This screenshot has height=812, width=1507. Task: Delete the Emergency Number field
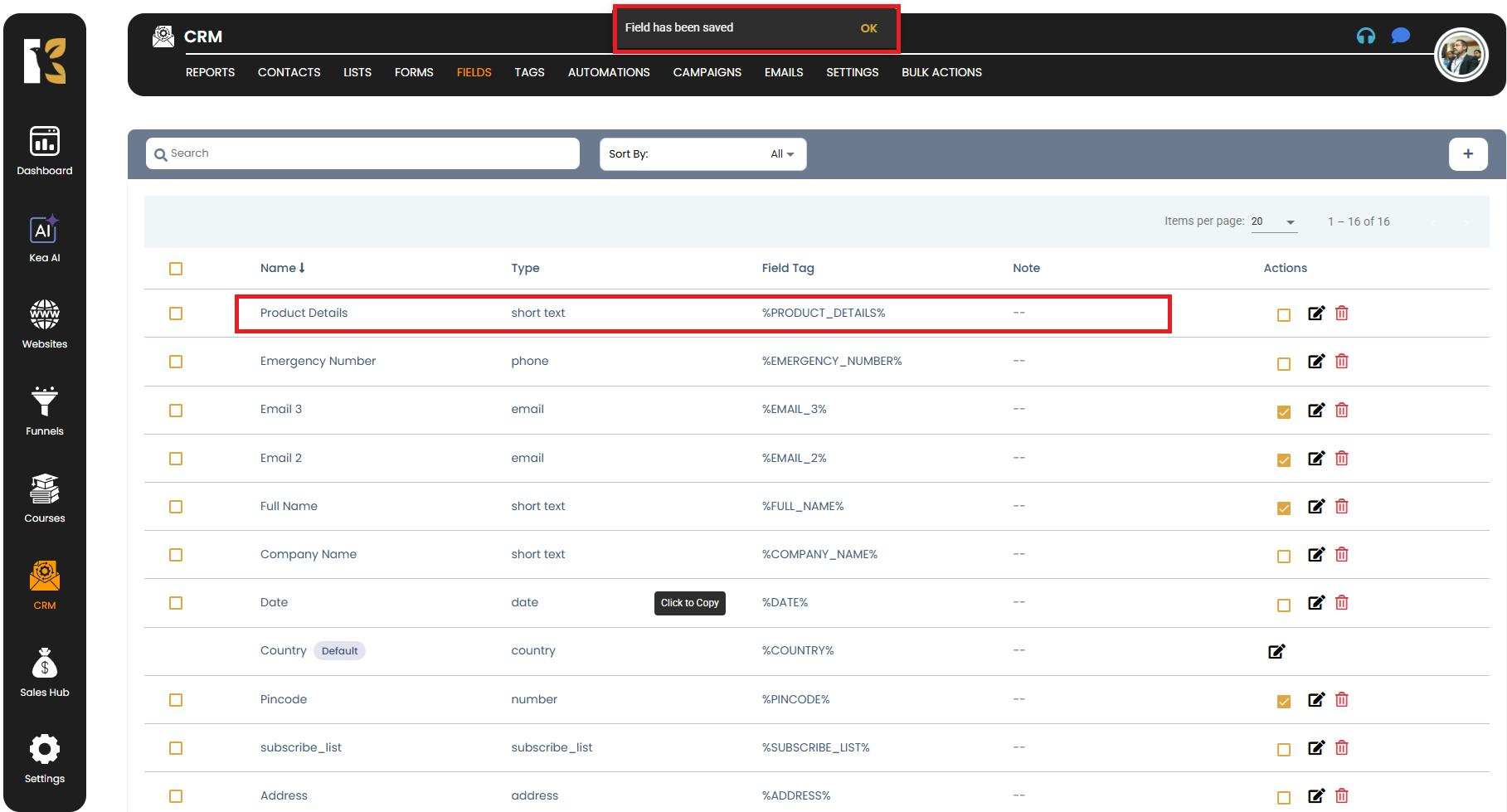click(x=1341, y=362)
